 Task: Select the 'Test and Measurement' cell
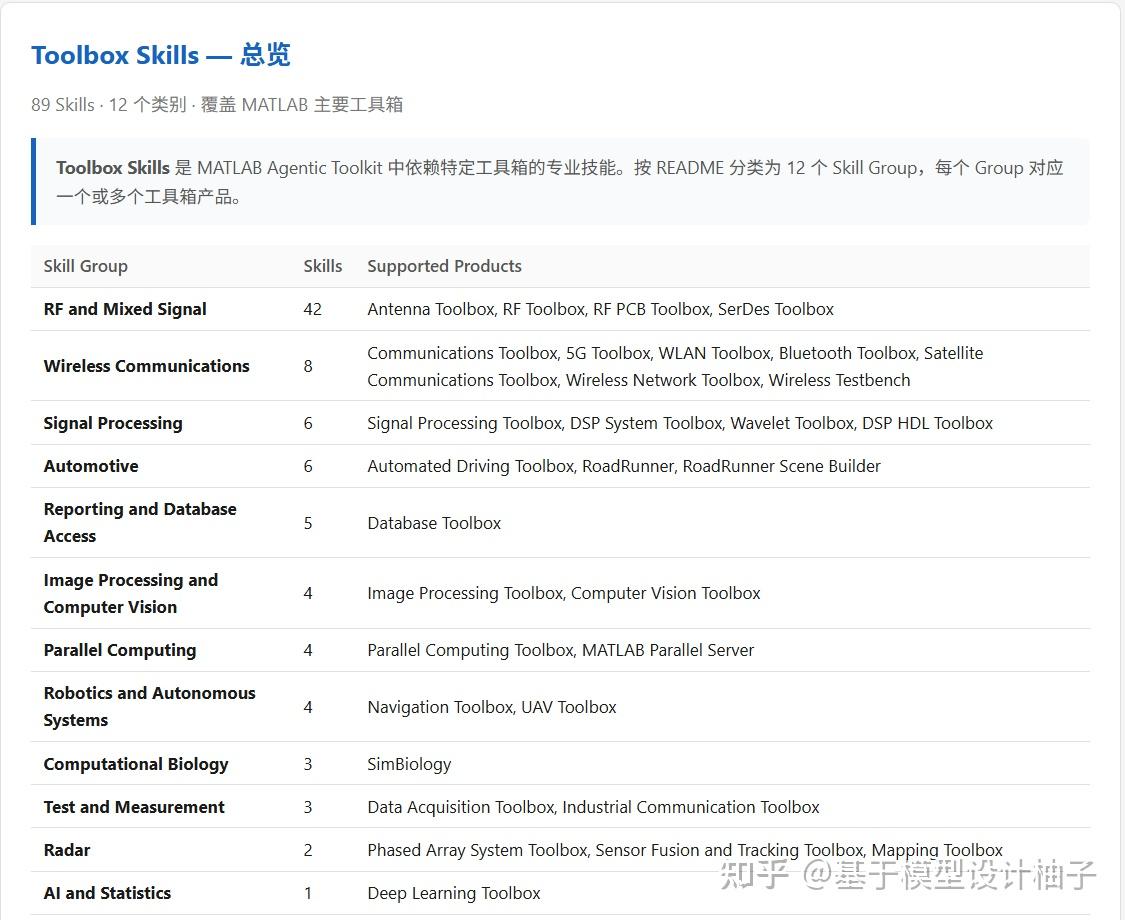[134, 807]
